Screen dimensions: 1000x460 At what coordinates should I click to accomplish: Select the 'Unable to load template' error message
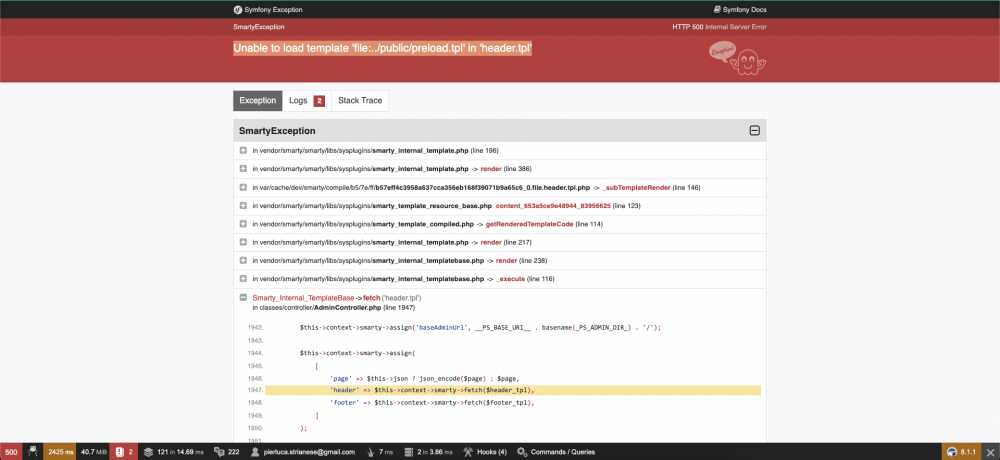(383, 48)
